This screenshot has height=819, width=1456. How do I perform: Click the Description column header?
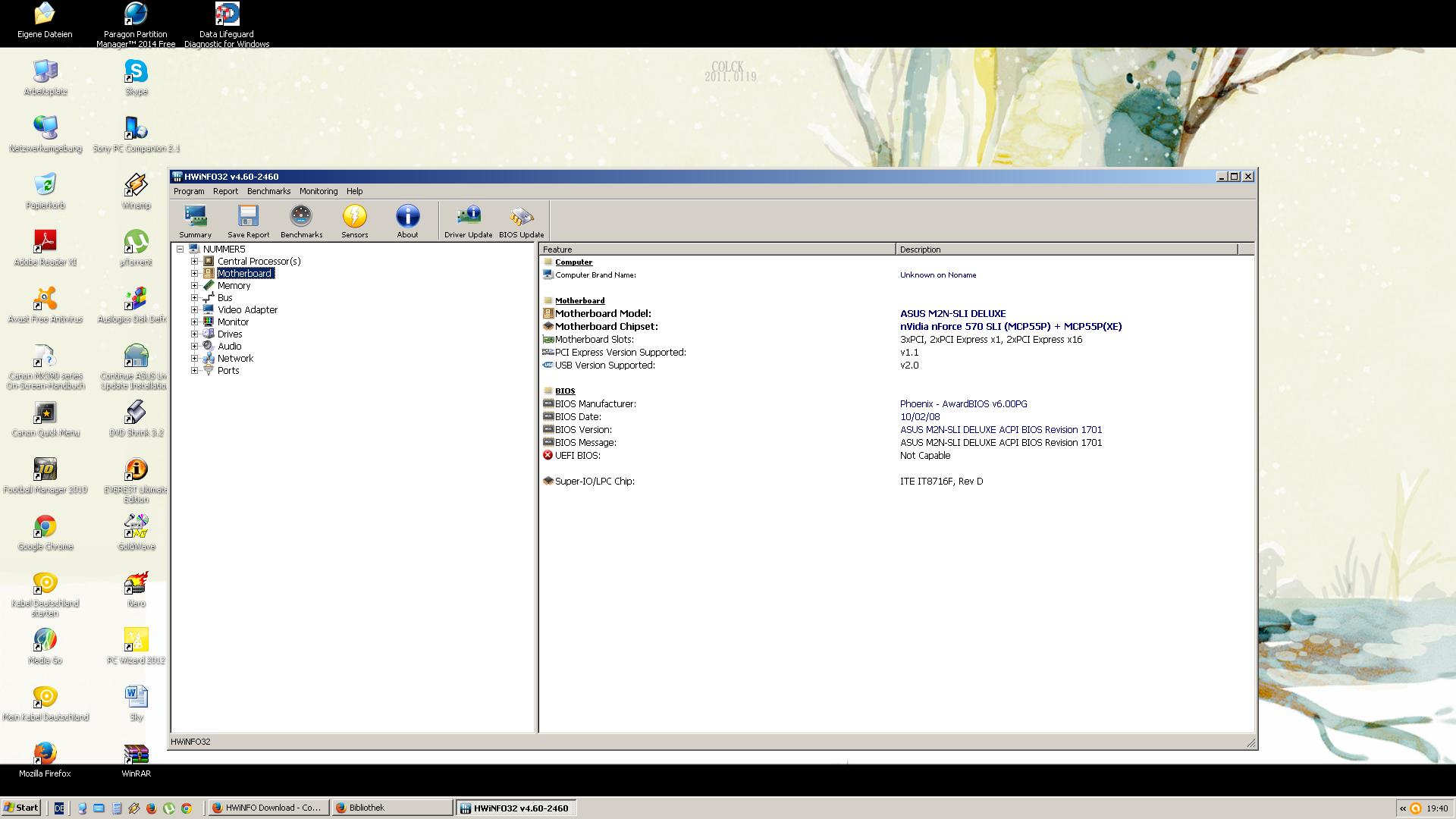(1066, 249)
